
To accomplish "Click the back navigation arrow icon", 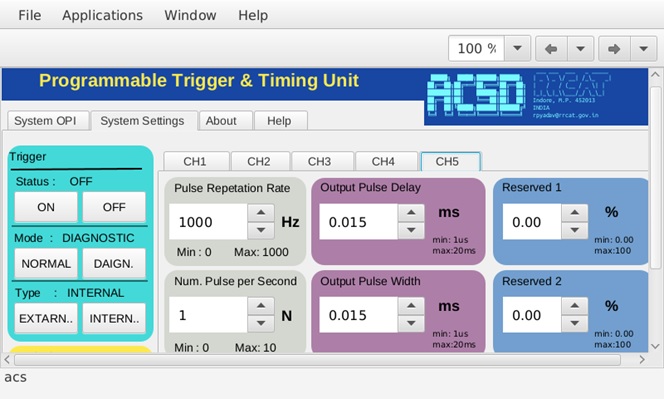I will click(551, 49).
